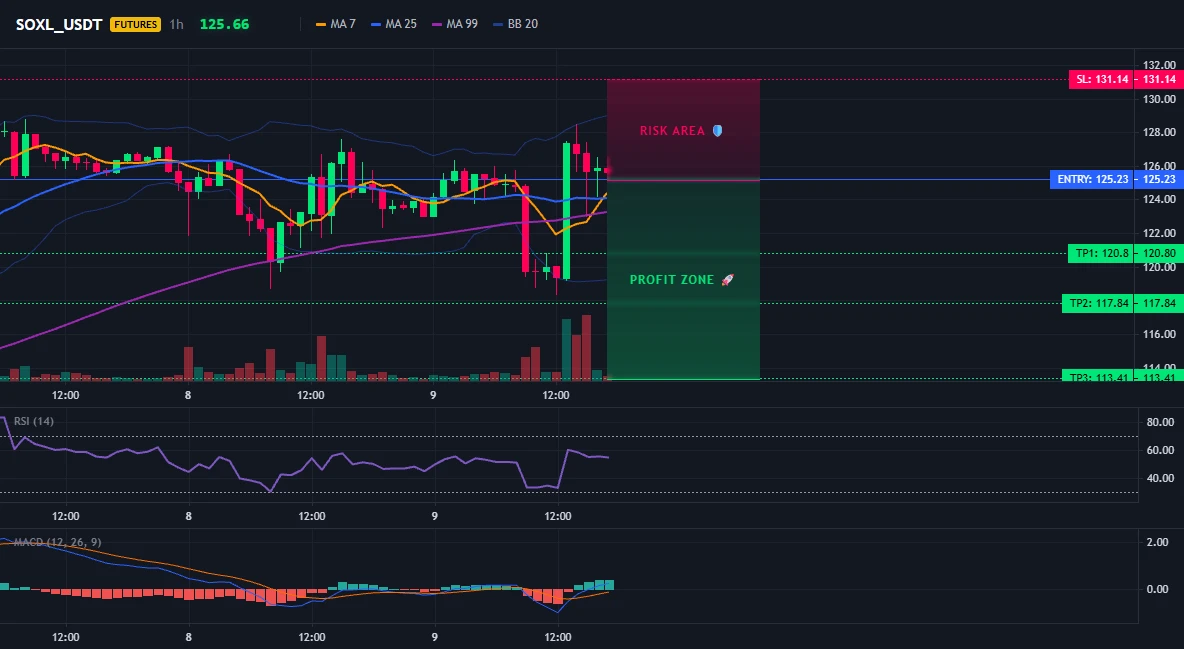Image resolution: width=1184 pixels, height=649 pixels.
Task: Click the MACD (12, 26, 9) indicator label
Action: pos(57,542)
